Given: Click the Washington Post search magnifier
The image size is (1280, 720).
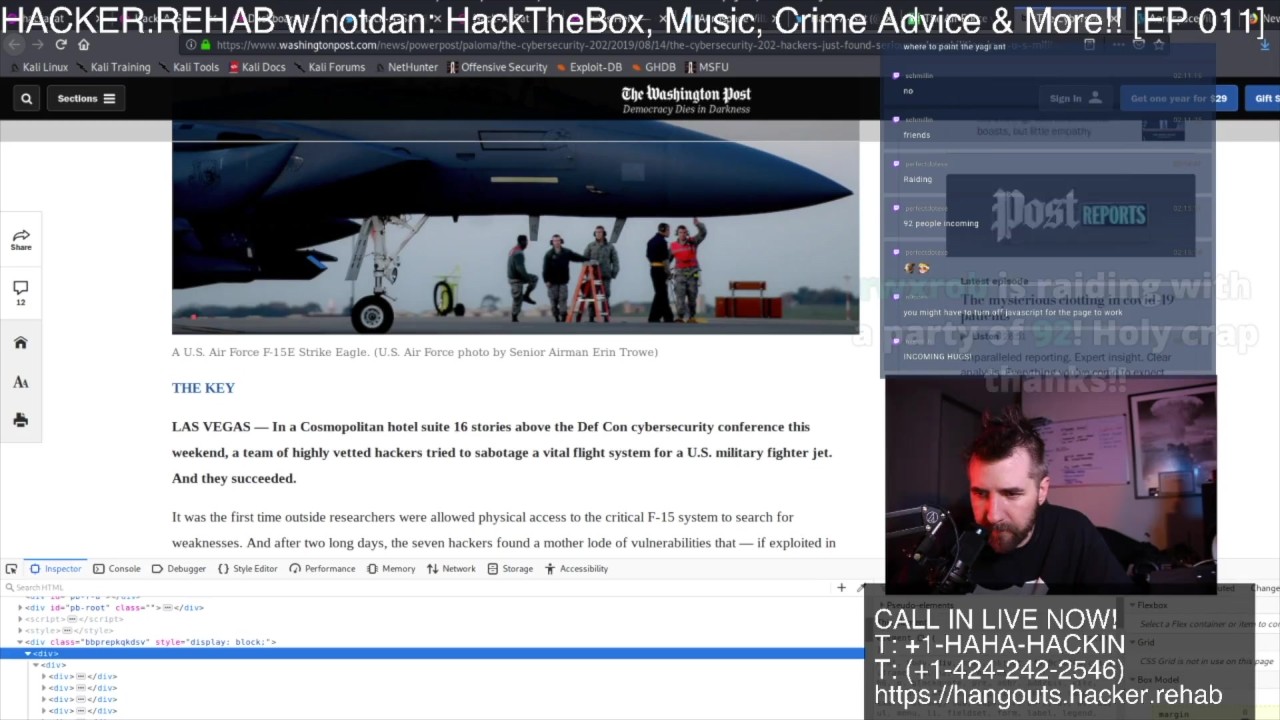Looking at the screenshot, I should pyautogui.click(x=27, y=98).
